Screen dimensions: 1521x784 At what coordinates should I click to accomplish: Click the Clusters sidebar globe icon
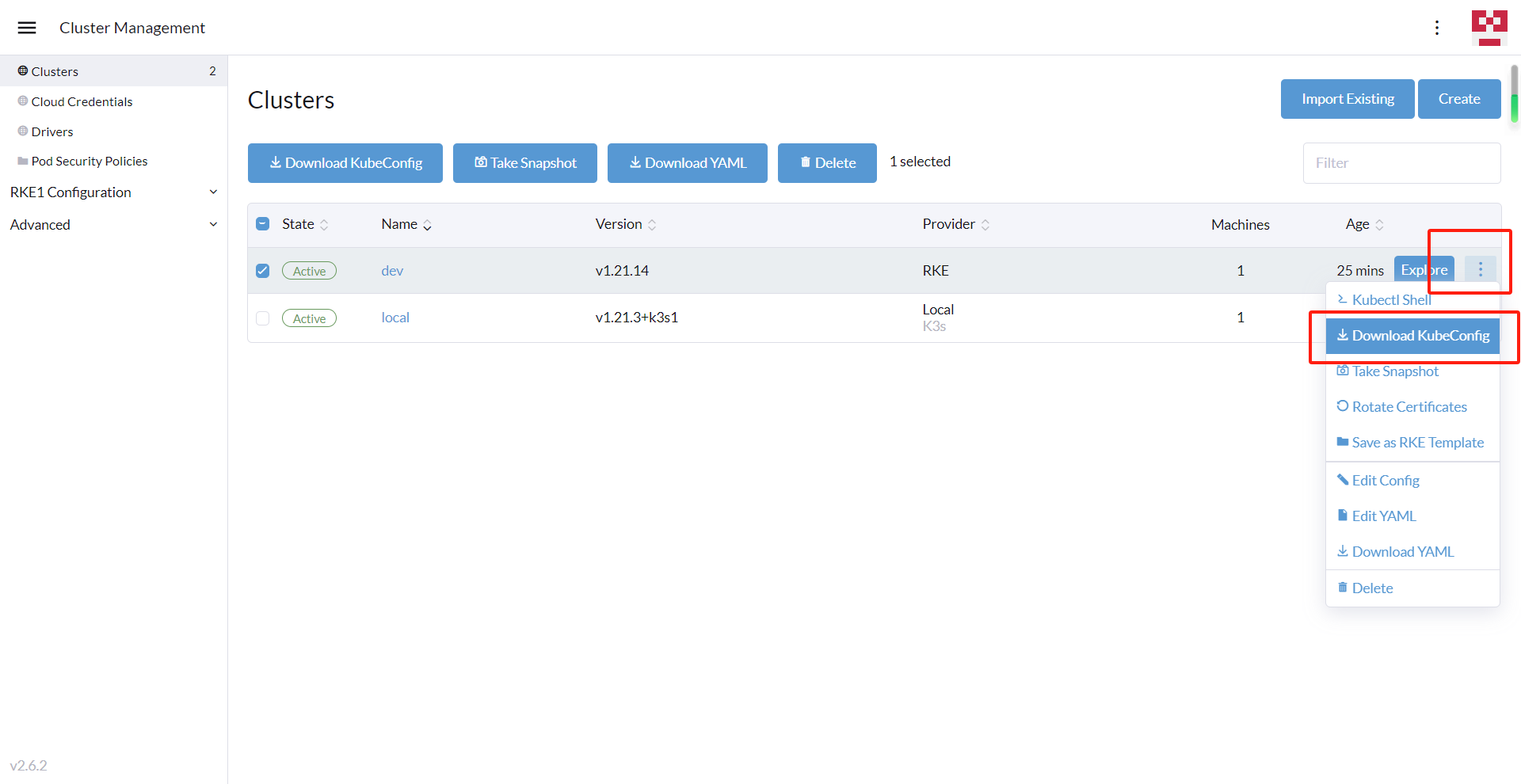click(x=23, y=70)
